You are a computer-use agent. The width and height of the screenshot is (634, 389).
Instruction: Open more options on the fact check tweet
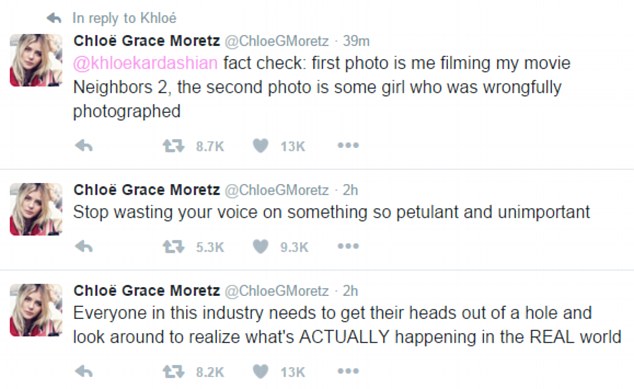coord(348,145)
